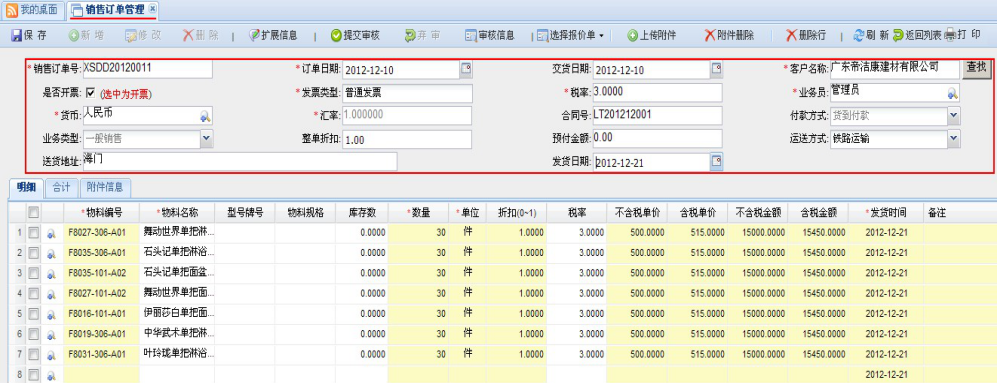Toggle the select-all checkbox in table header
The height and width of the screenshot is (383, 997).
tap(33, 212)
